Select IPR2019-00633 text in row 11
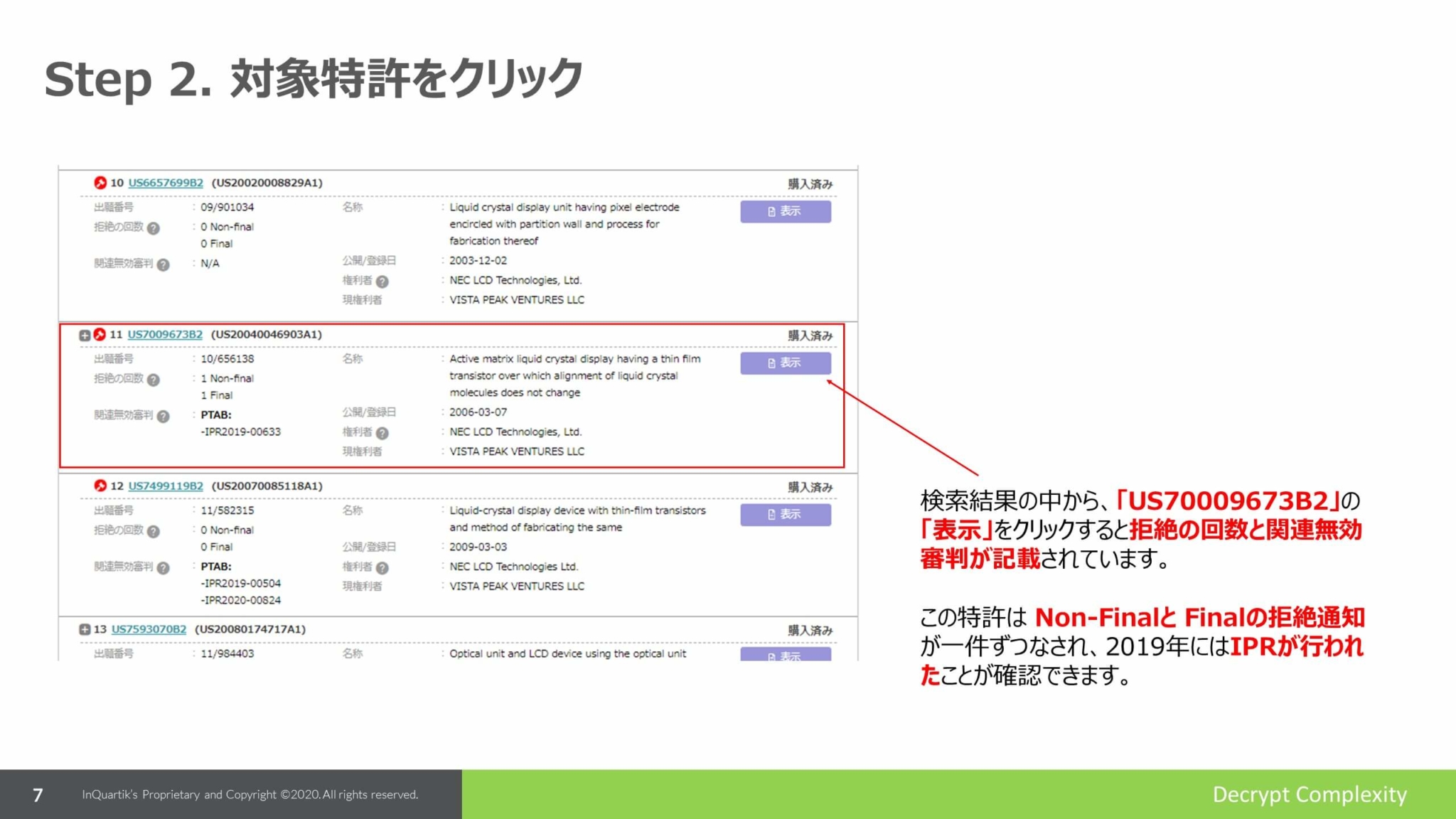The height and width of the screenshot is (819, 1456). coord(242,432)
